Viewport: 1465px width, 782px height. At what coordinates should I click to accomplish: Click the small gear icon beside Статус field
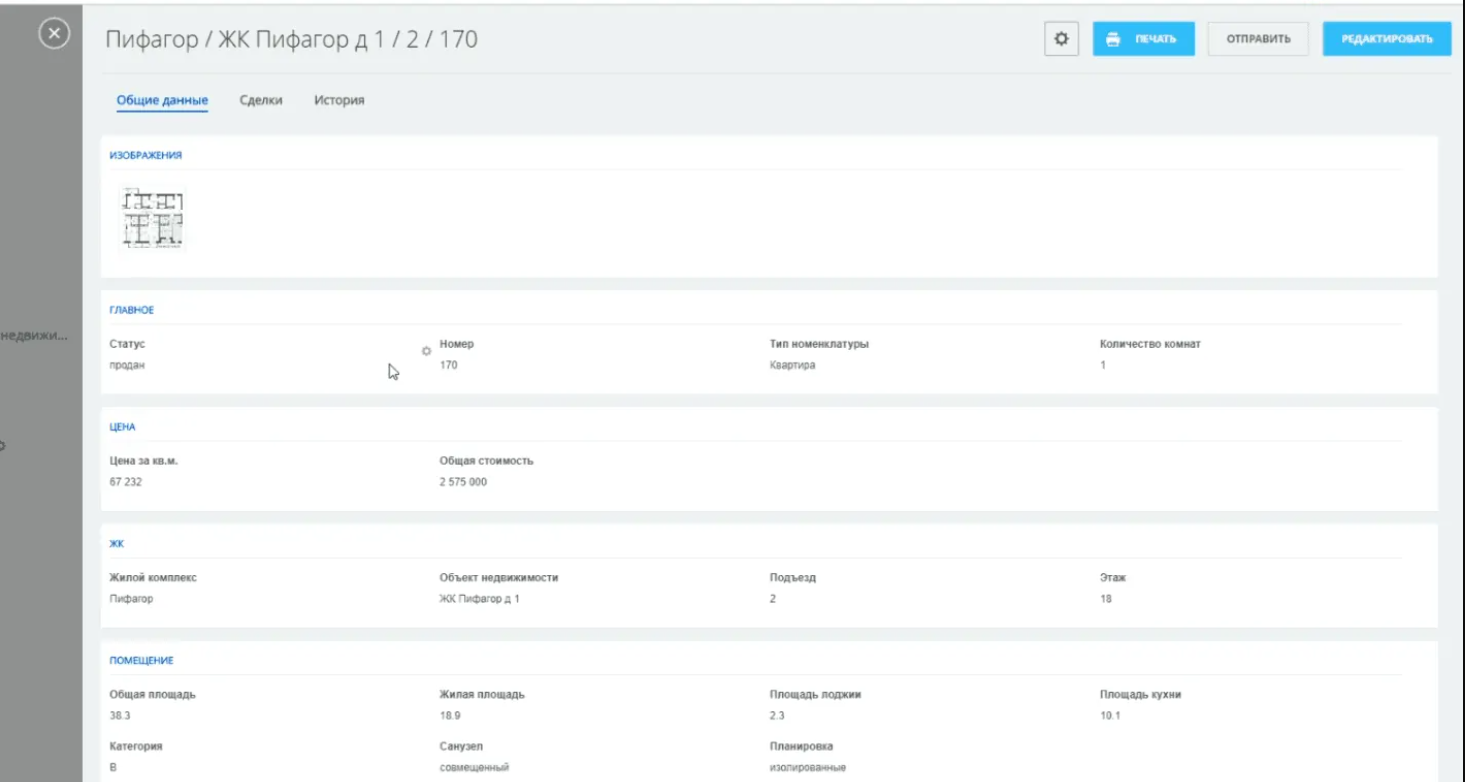pos(426,351)
